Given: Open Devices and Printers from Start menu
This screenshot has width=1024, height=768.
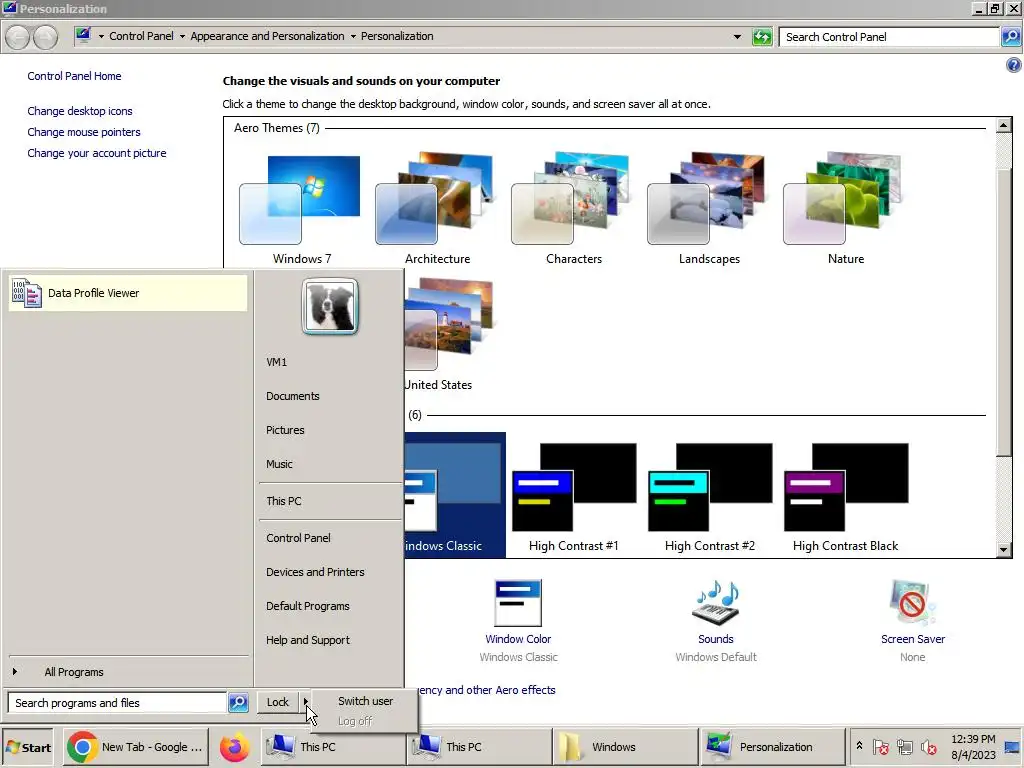Looking at the screenshot, I should (x=315, y=571).
